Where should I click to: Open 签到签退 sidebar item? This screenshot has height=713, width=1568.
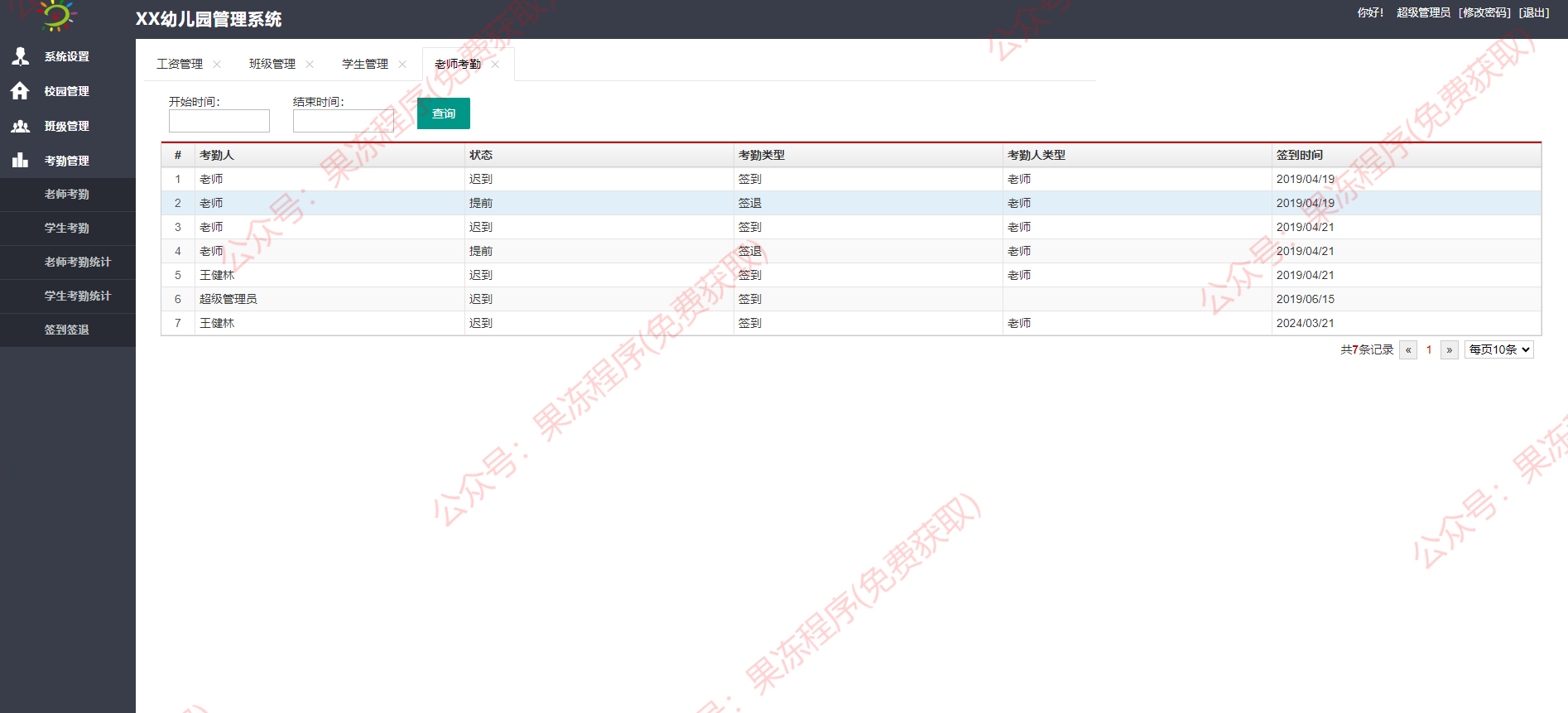pos(67,330)
